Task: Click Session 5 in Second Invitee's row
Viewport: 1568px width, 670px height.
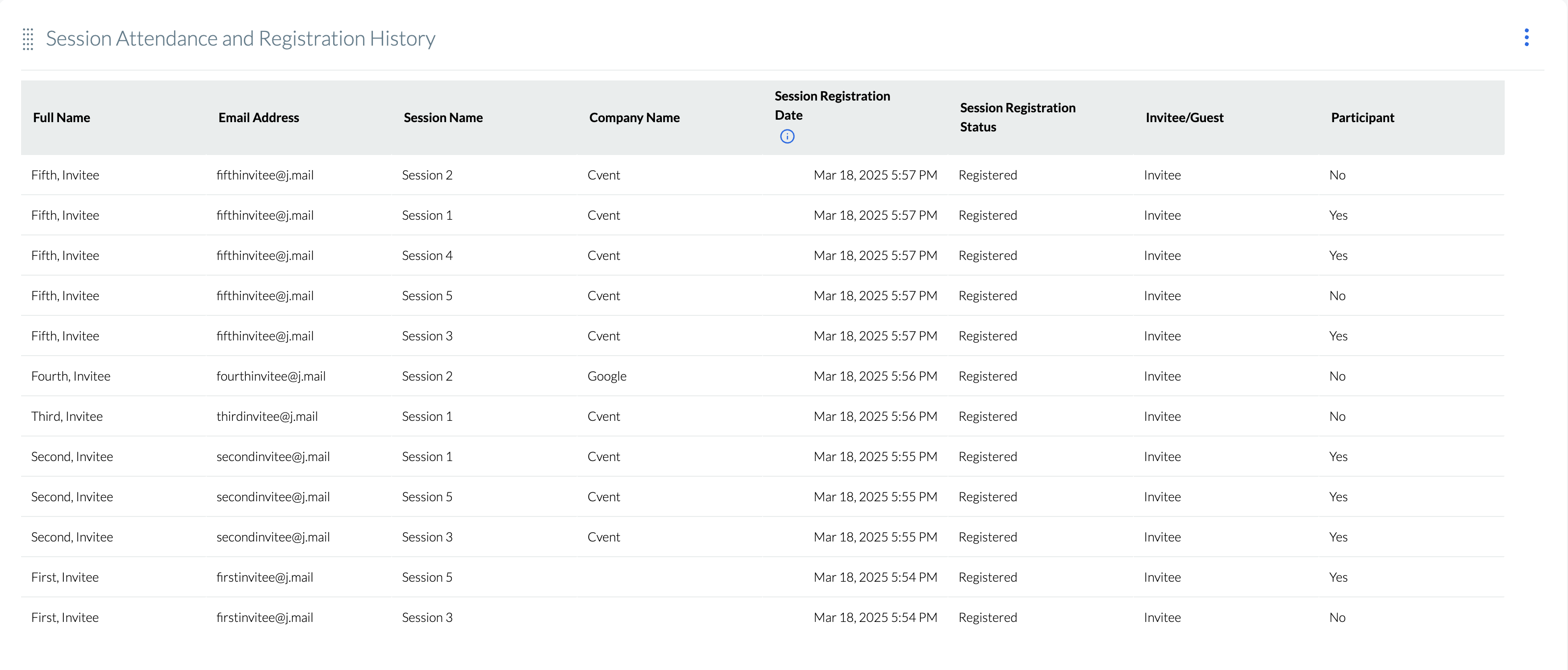Action: tap(427, 496)
